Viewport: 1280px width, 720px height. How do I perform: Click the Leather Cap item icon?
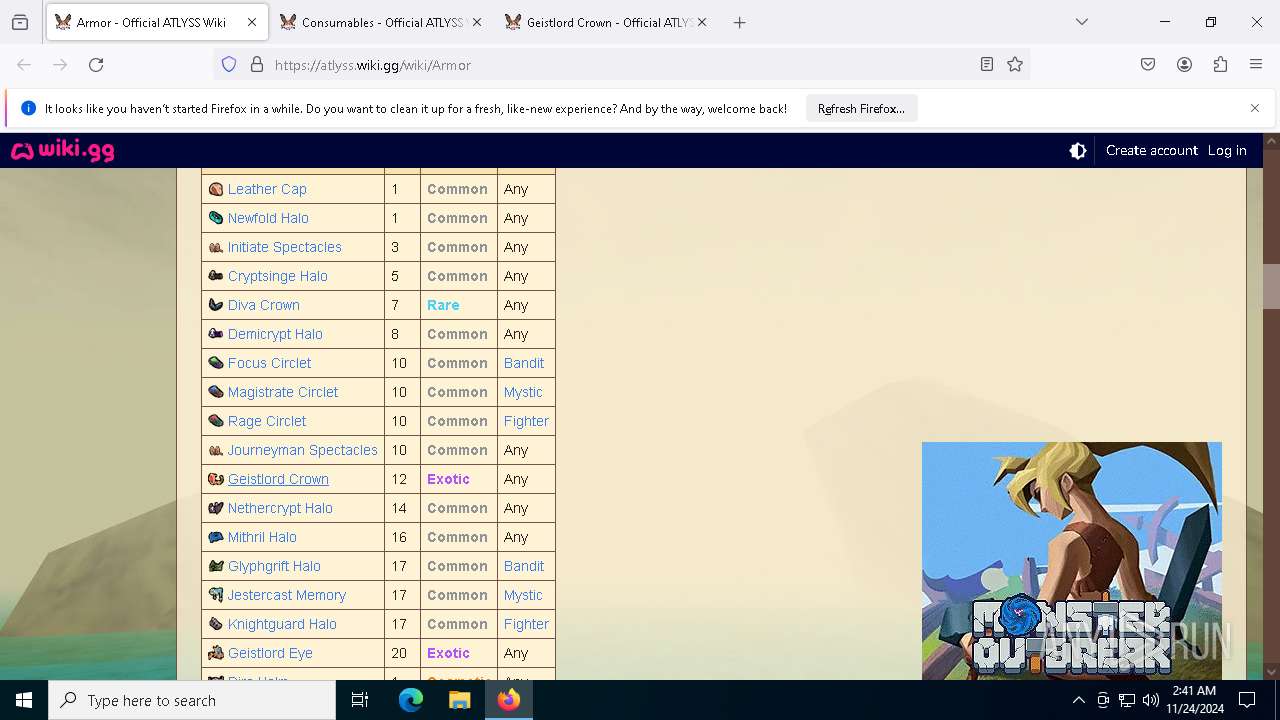coord(216,189)
